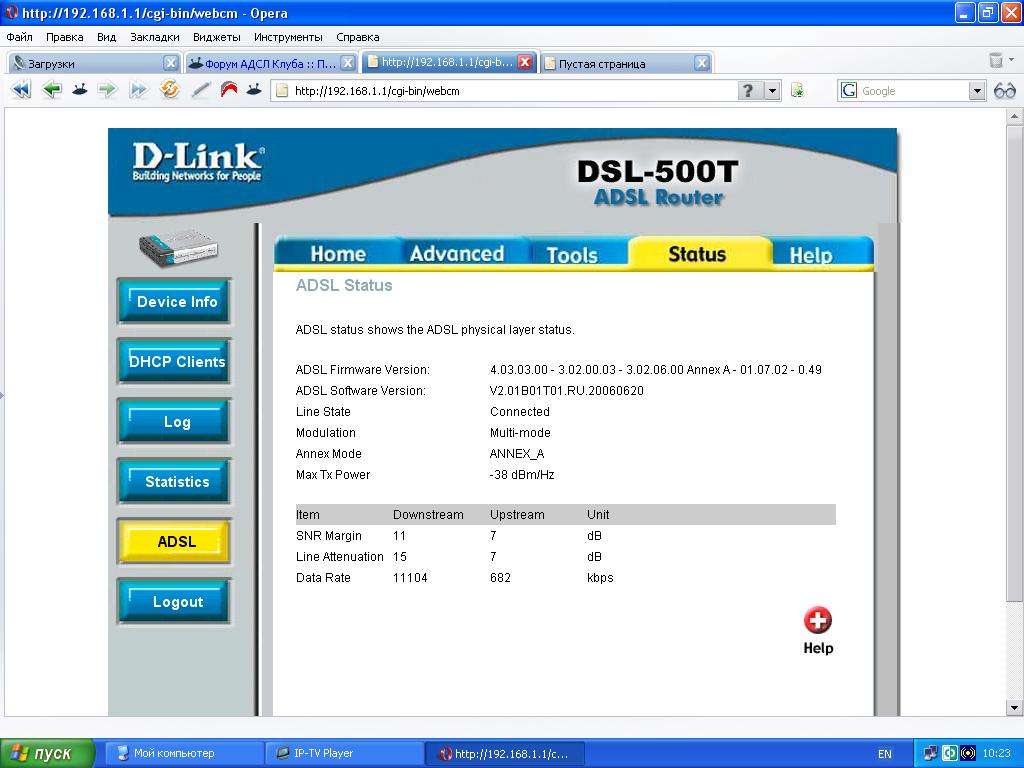Open the DHCP Clients page button
This screenshot has height=768, width=1024.
pyautogui.click(x=176, y=362)
